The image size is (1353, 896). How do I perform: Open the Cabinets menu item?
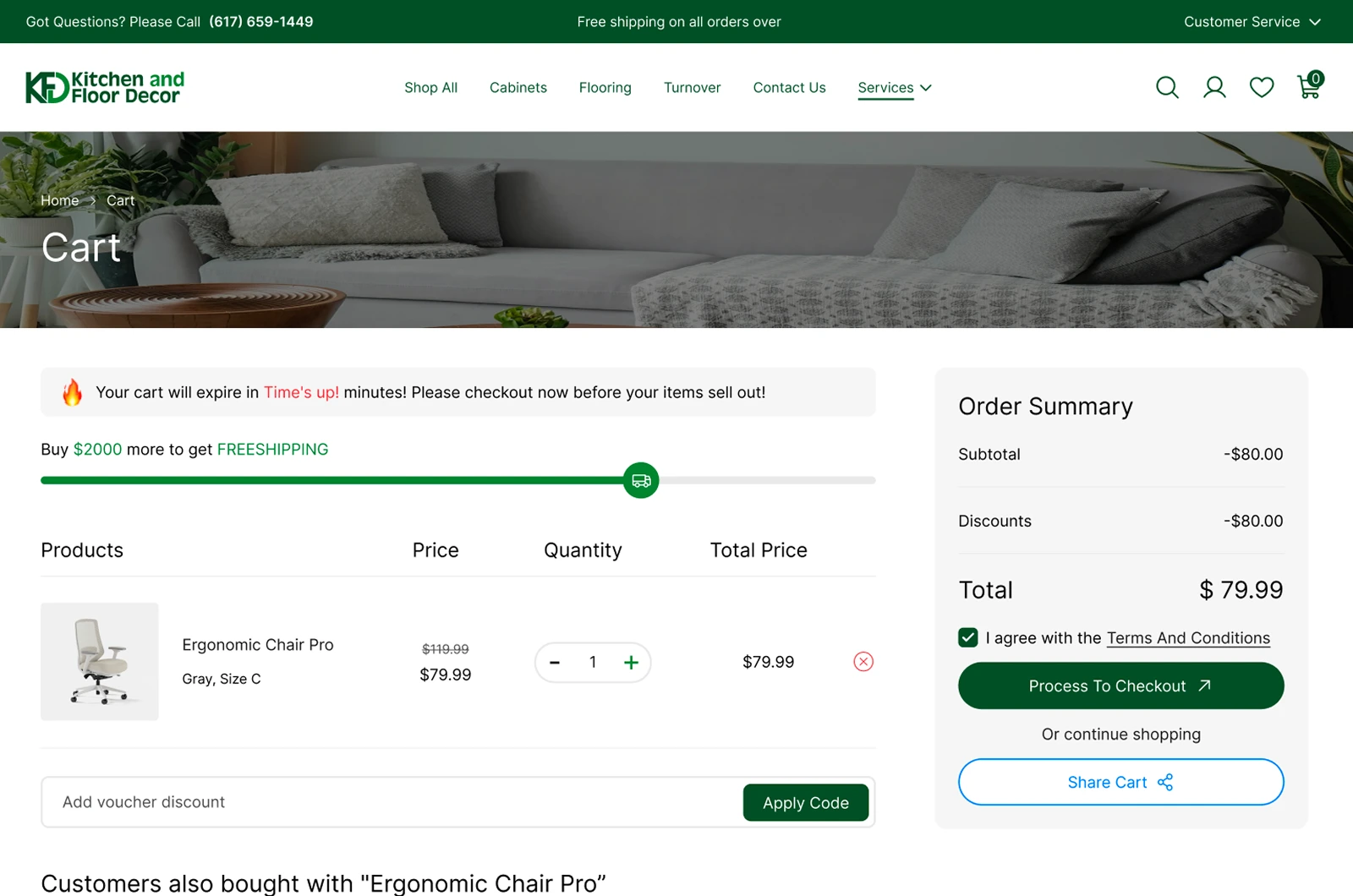tap(518, 88)
